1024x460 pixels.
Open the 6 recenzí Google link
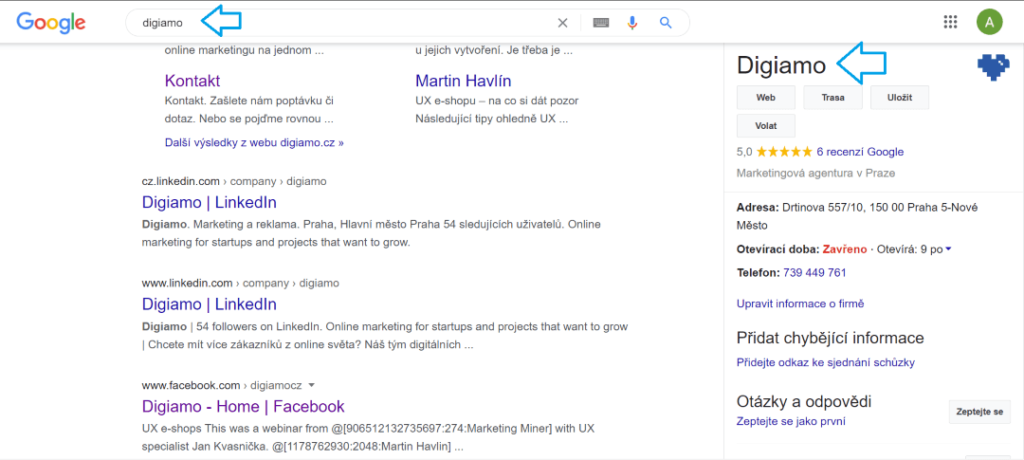tap(860, 152)
